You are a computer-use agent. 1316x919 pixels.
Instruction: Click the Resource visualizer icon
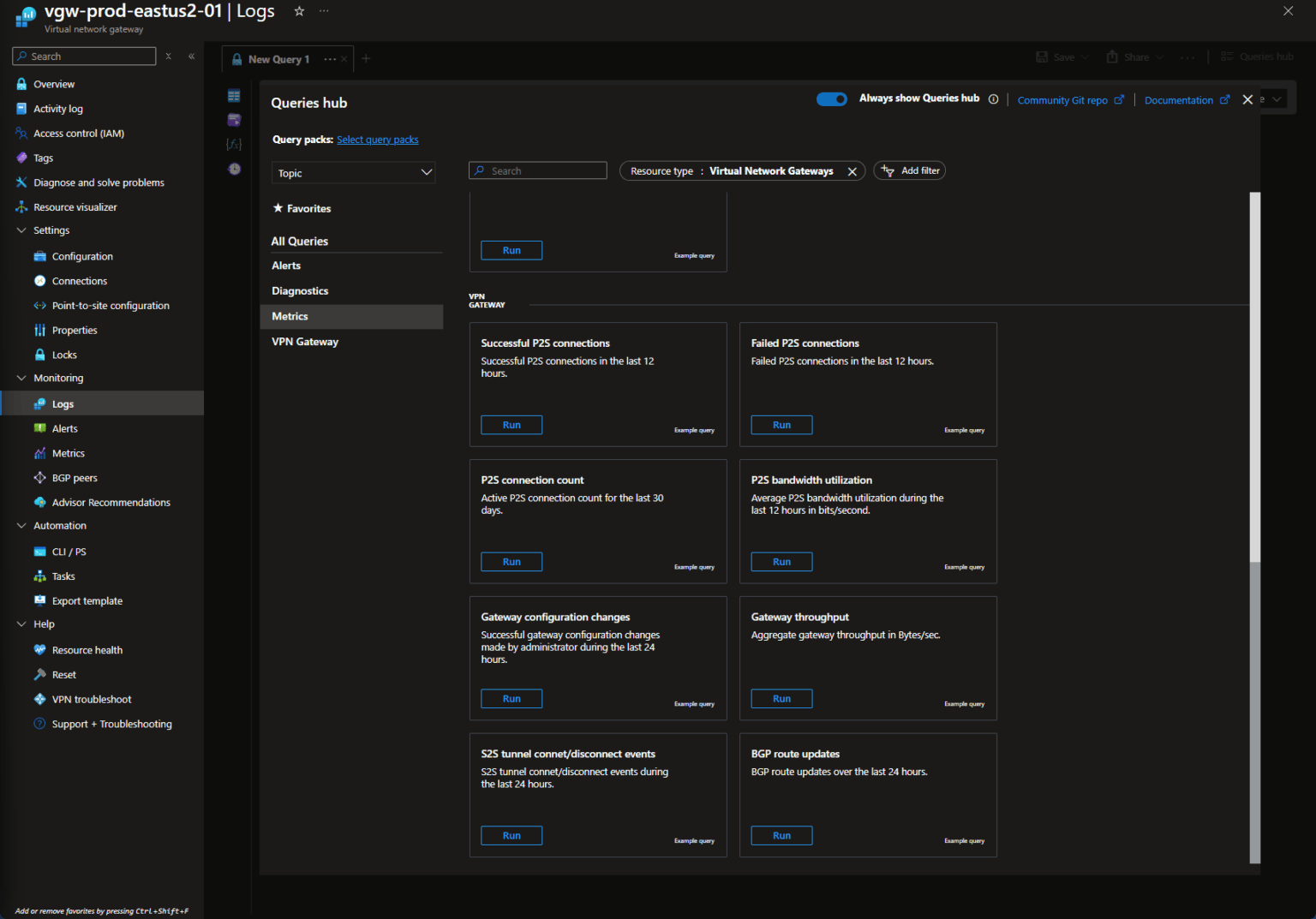21,207
